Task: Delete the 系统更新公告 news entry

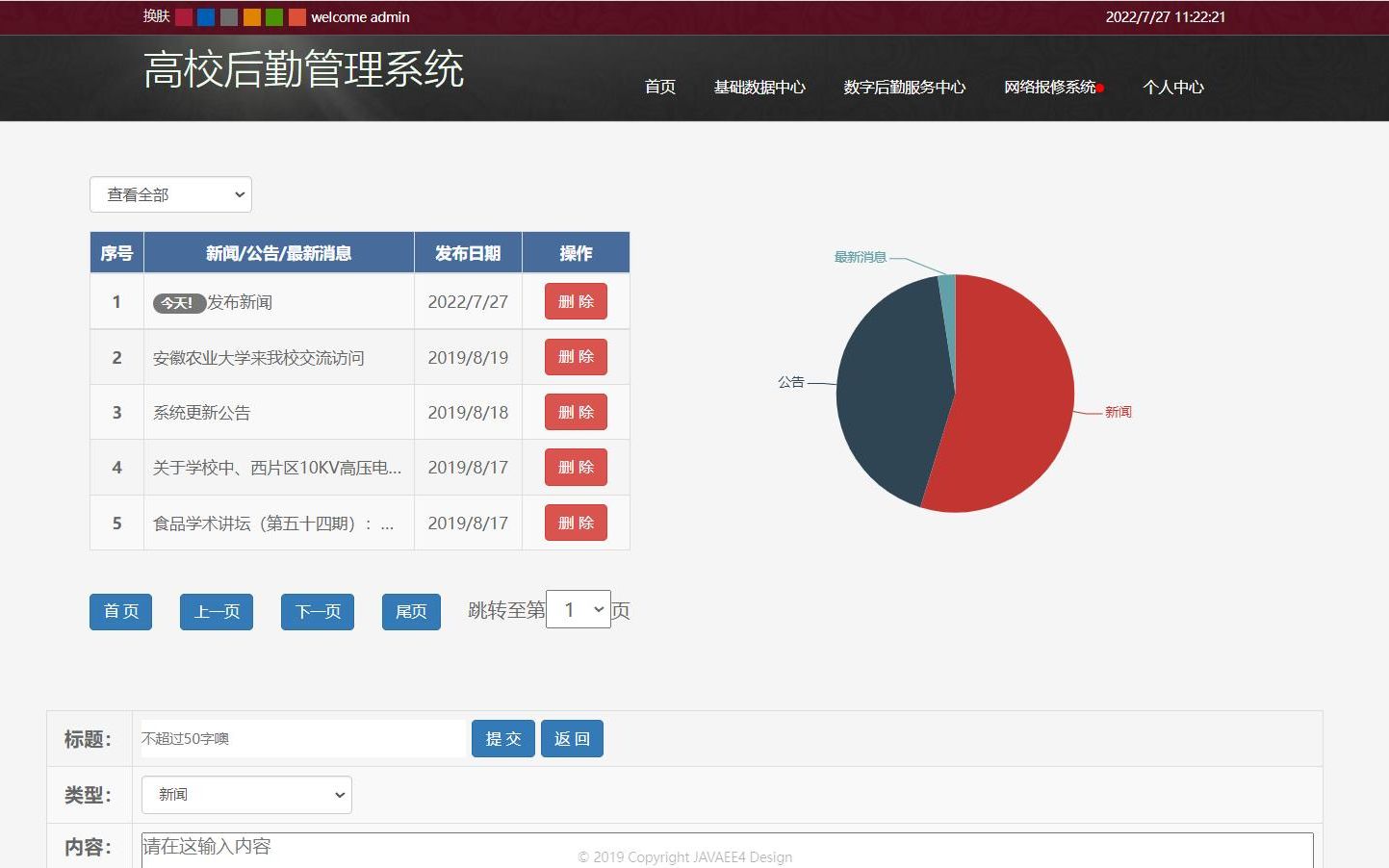Action: [575, 412]
